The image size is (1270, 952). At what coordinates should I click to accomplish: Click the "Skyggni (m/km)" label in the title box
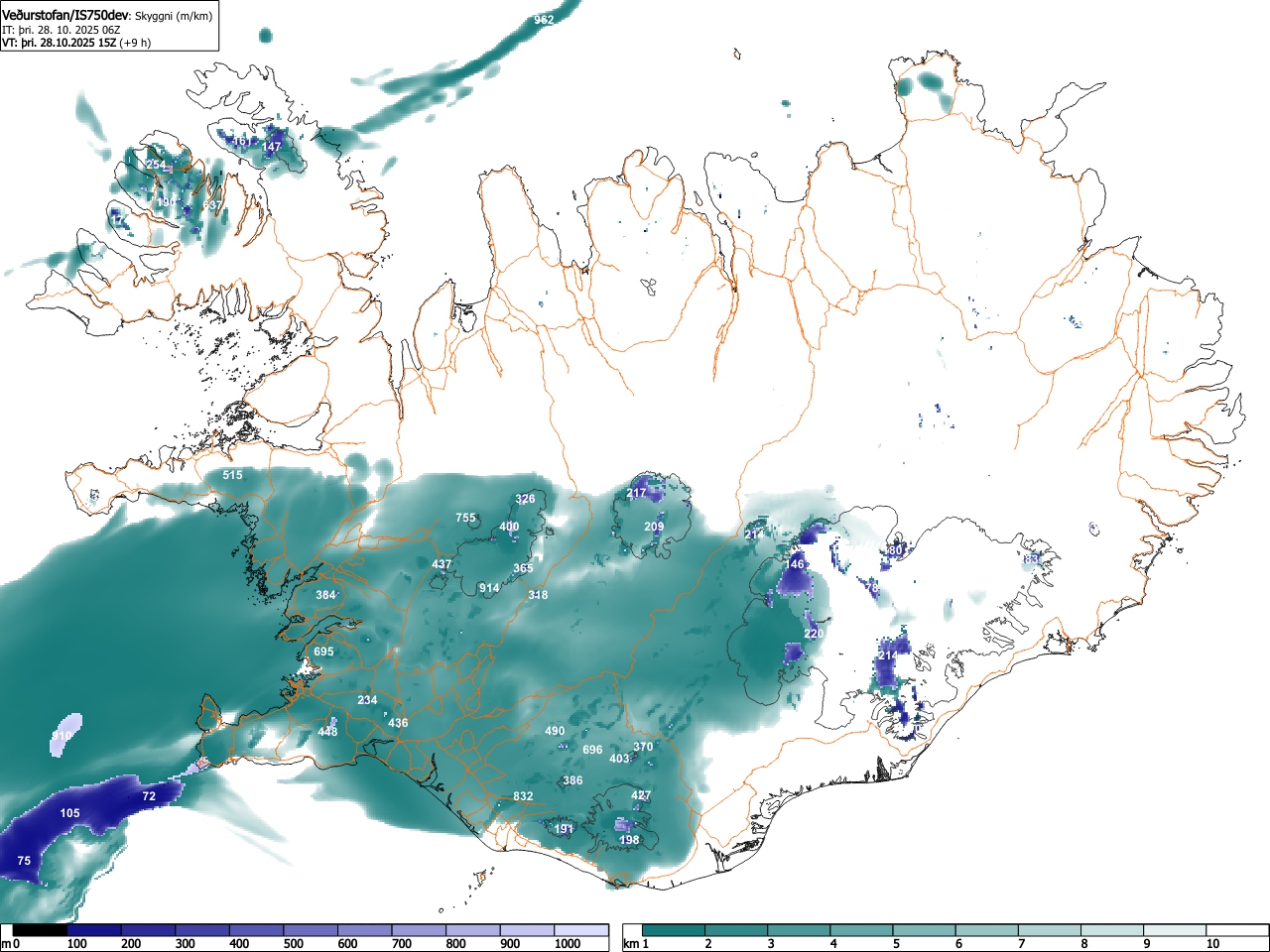[173, 17]
